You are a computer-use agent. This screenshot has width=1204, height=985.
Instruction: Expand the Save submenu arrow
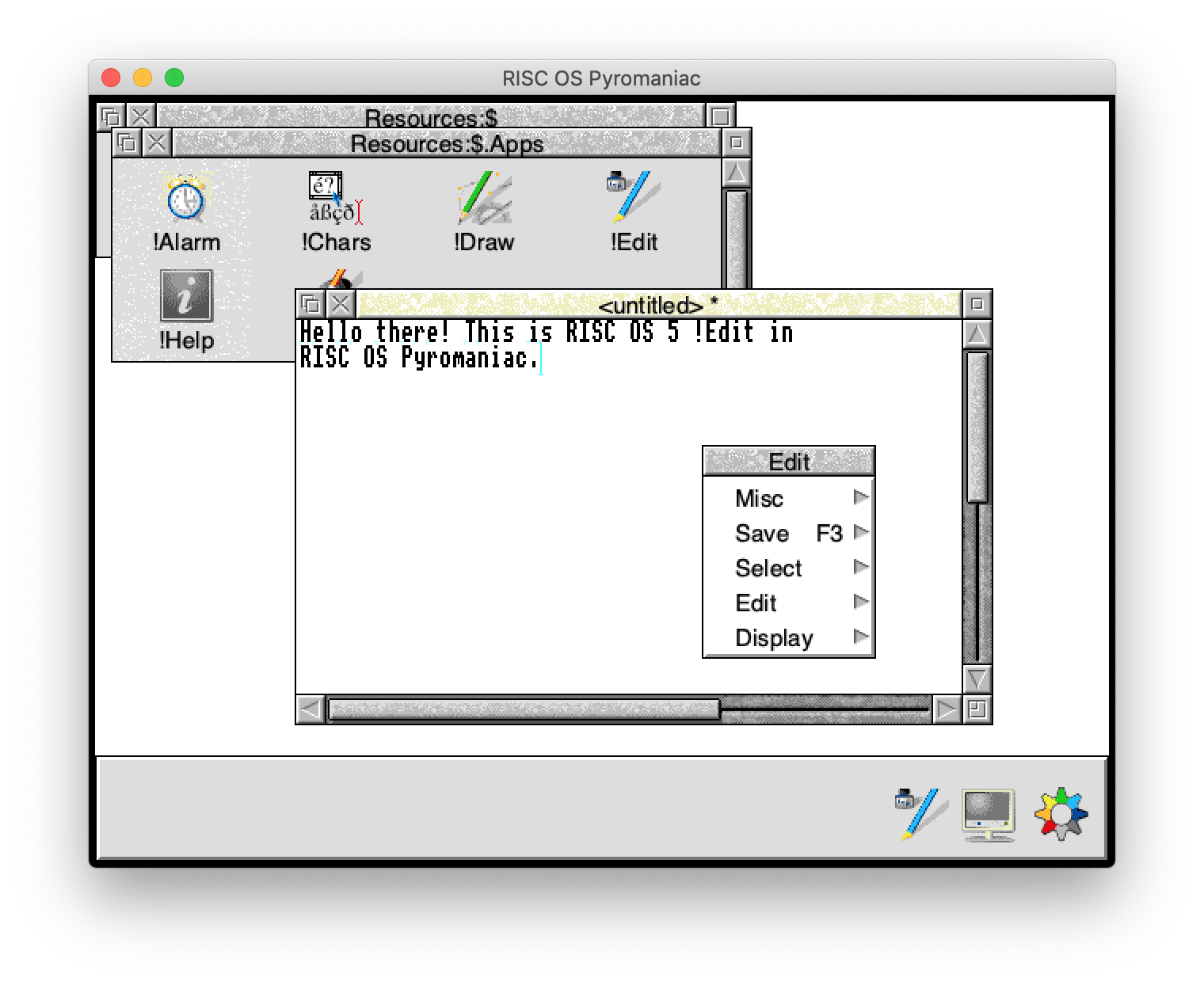[x=861, y=532]
